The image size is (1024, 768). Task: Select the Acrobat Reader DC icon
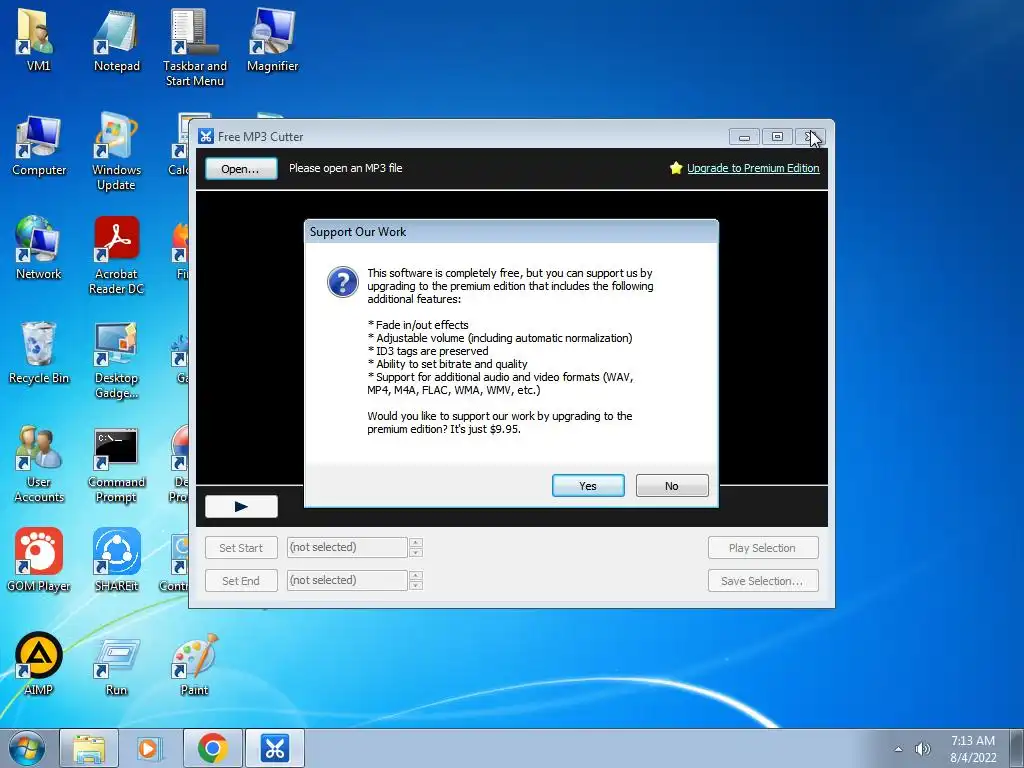click(116, 256)
